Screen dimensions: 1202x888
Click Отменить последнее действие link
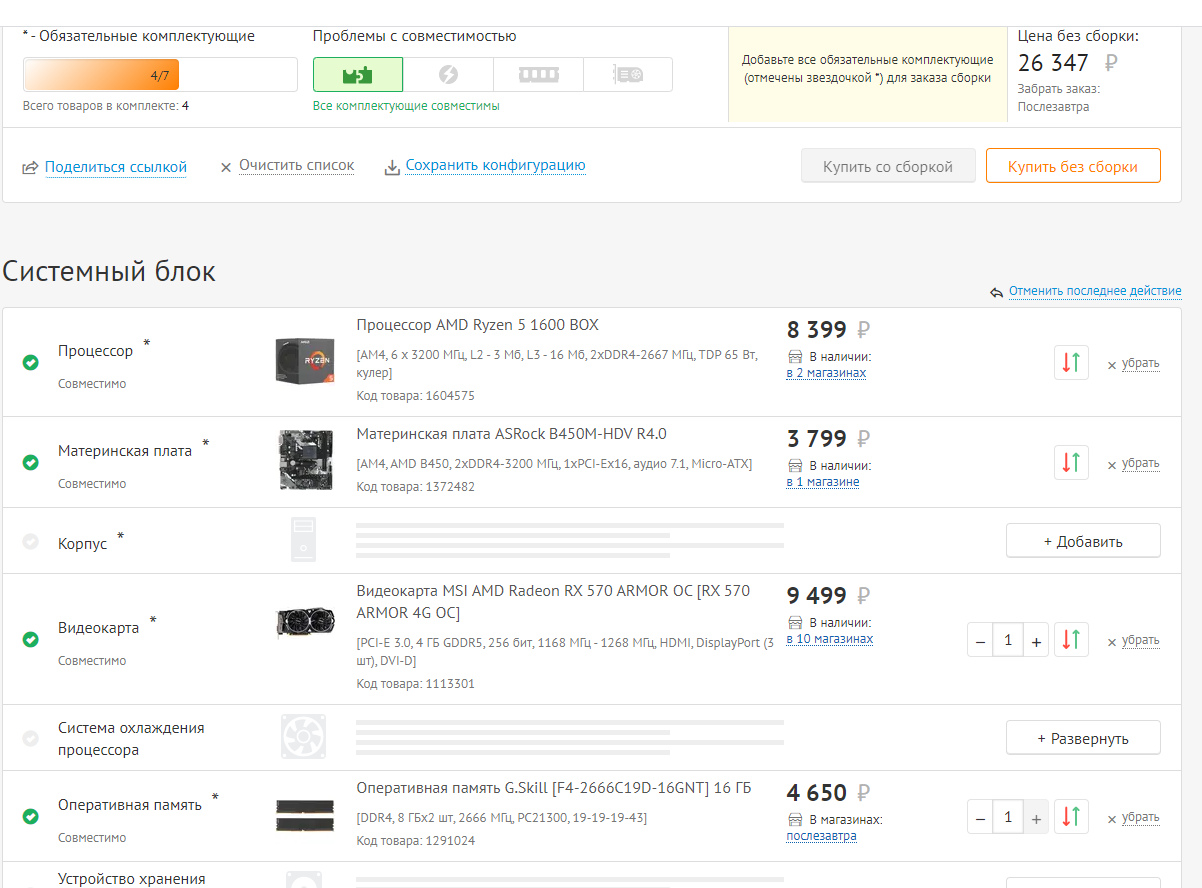point(1095,291)
